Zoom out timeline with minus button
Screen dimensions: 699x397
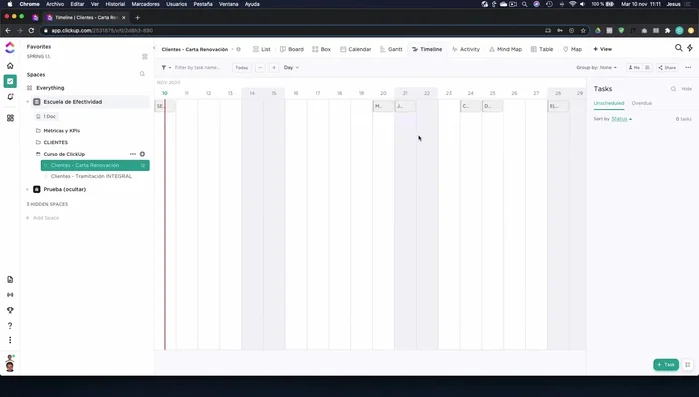[x=260, y=68]
